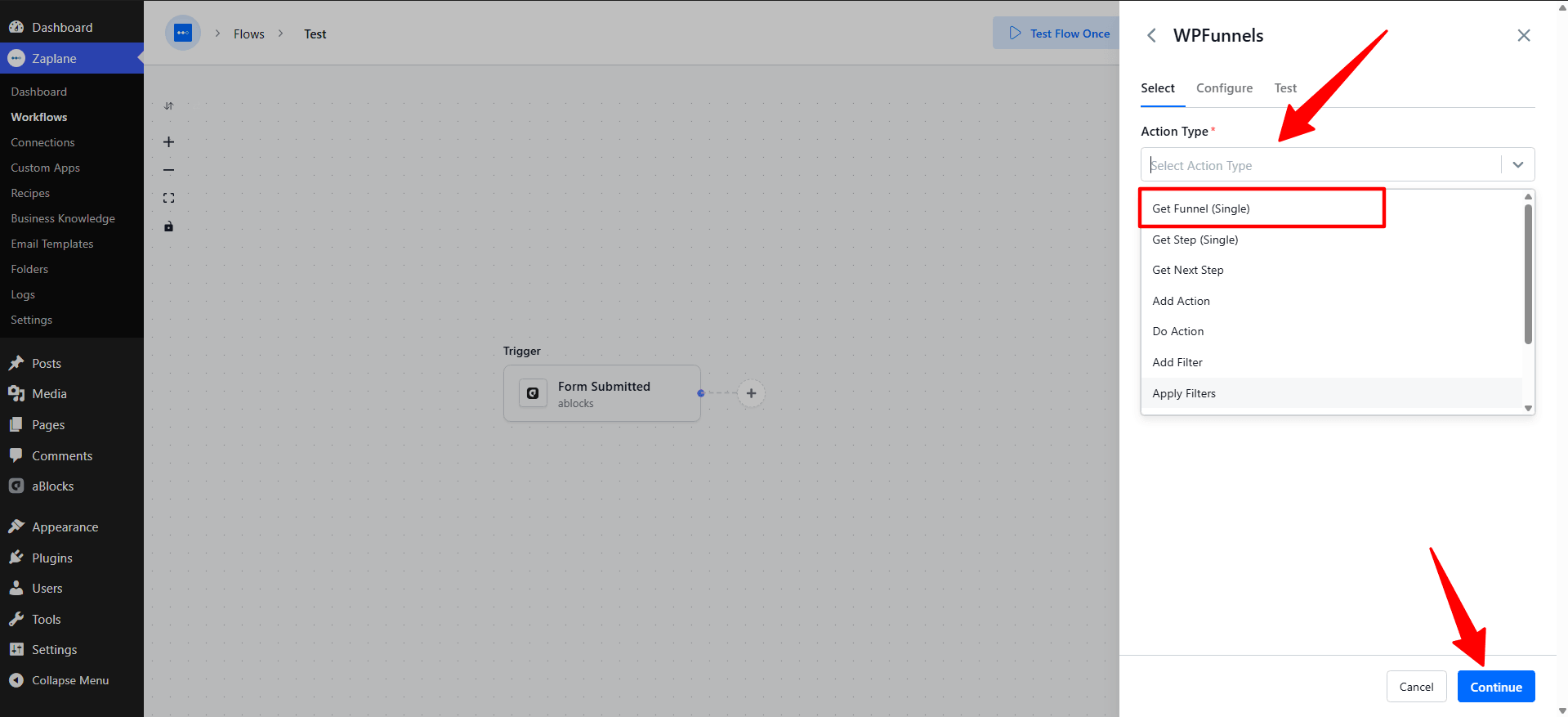1568x717 pixels.
Task: Click dropdown list scrollbar thumb
Action: pos(1528,274)
